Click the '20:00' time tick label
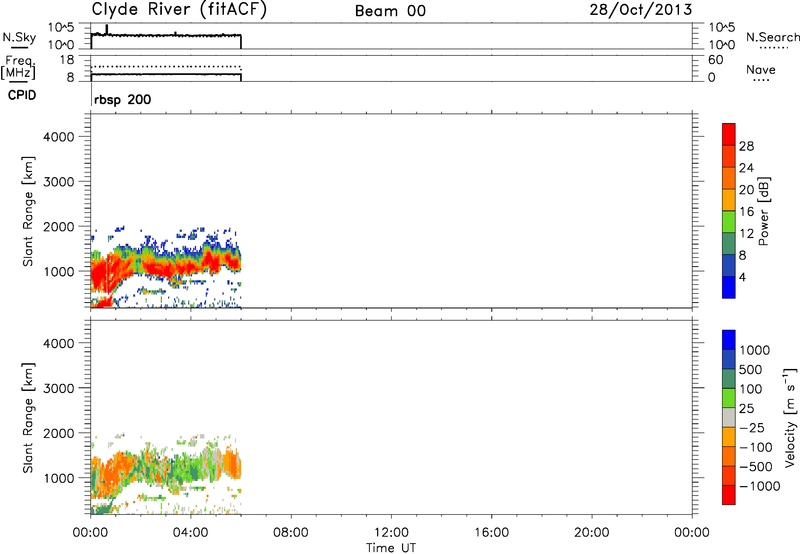The image size is (800, 554). 591,533
